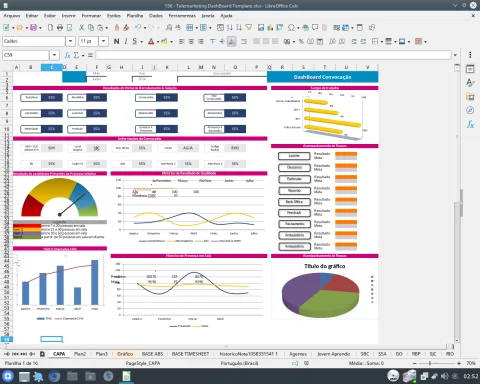This screenshot has width=480, height=384.
Task: Open the sidebar Properties panel icon
Action: pos(470,69)
